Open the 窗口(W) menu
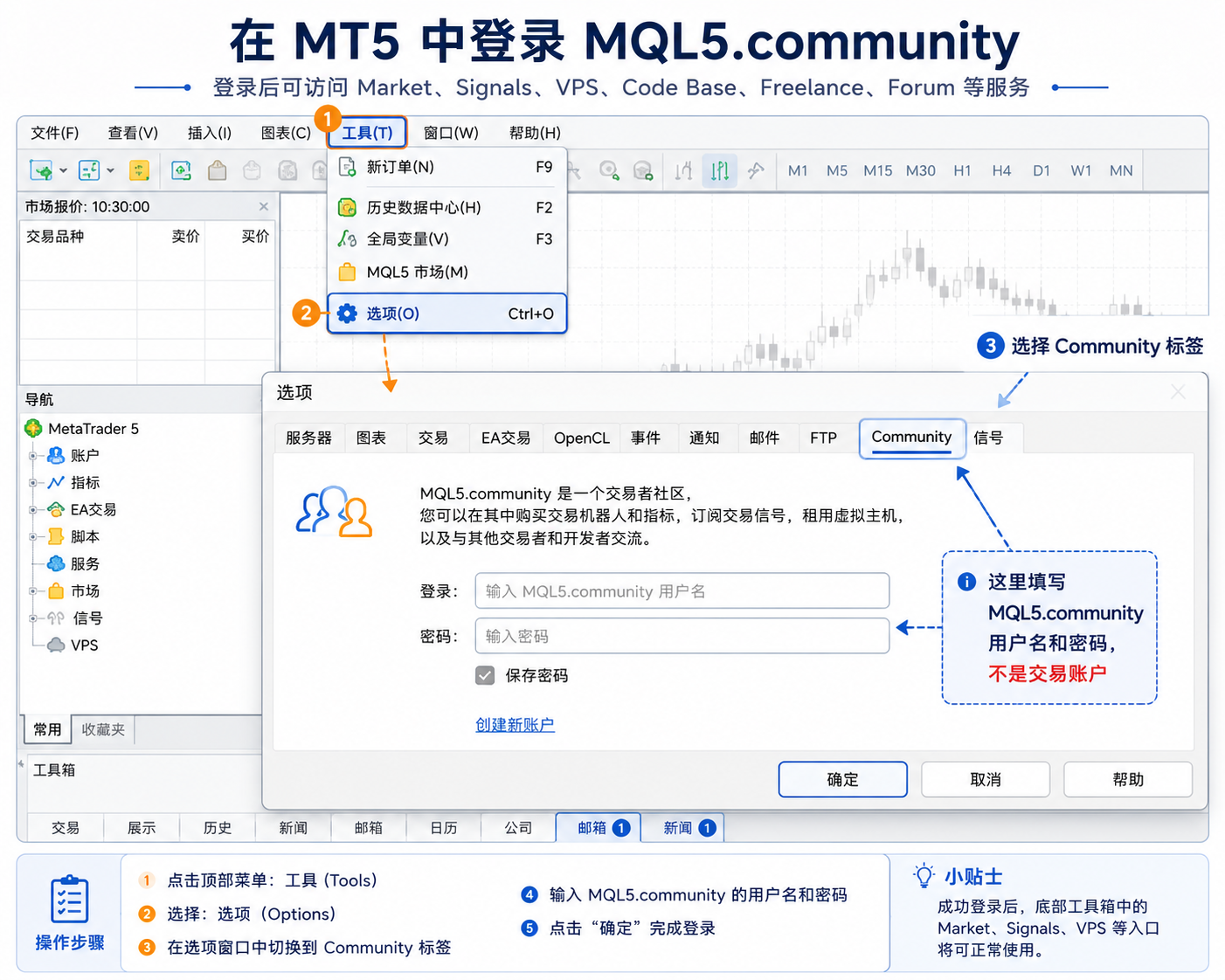Image resolution: width=1225 pixels, height=980 pixels. click(x=451, y=133)
